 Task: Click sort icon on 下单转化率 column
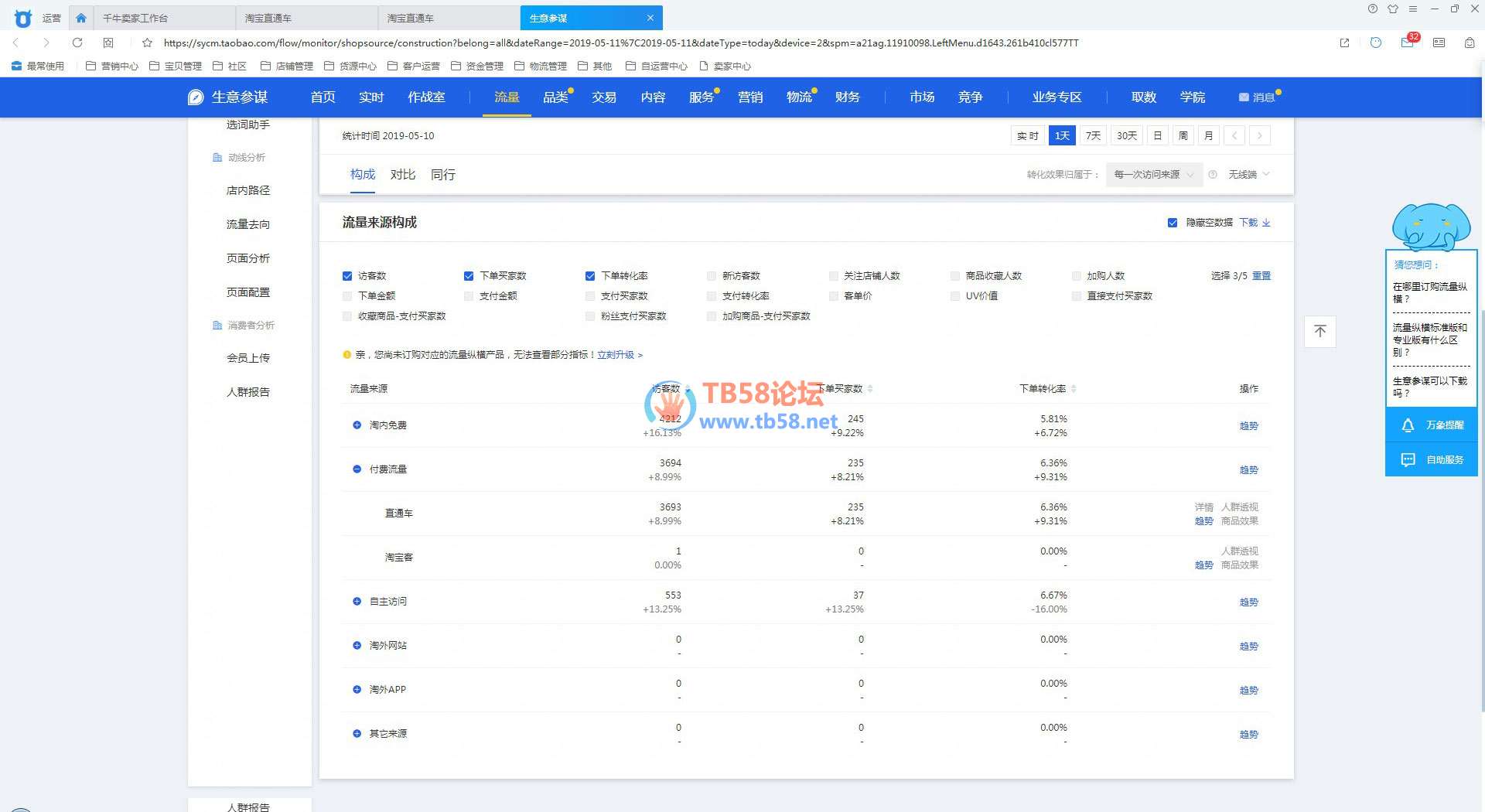[x=1074, y=388]
